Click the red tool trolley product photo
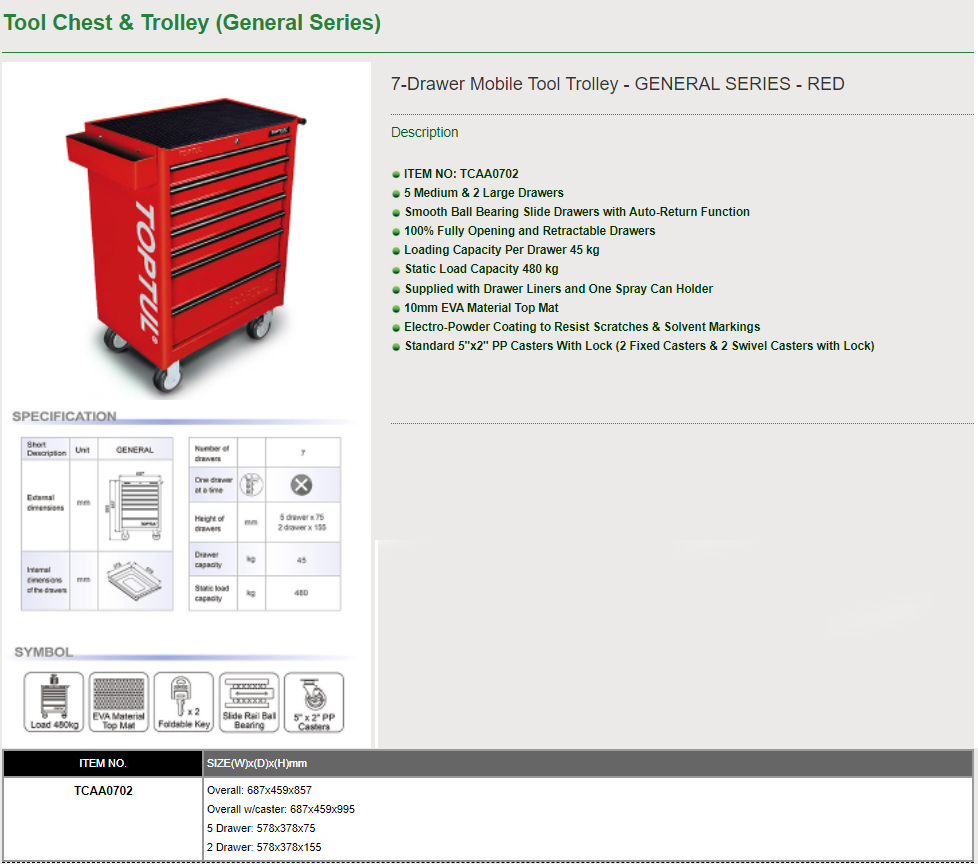The height and width of the screenshot is (864, 978). [185, 245]
